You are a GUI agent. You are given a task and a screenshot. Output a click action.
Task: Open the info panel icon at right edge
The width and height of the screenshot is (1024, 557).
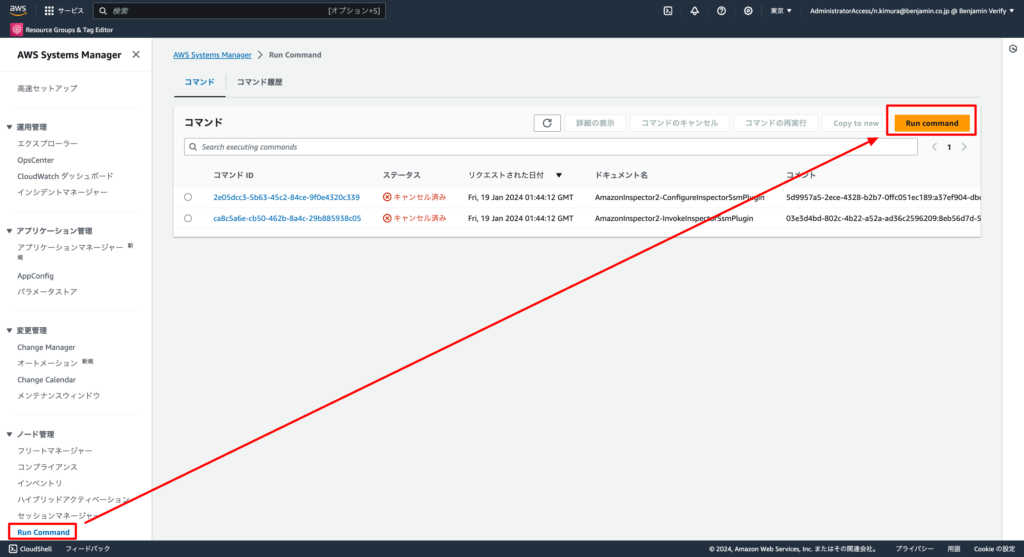[1013, 49]
